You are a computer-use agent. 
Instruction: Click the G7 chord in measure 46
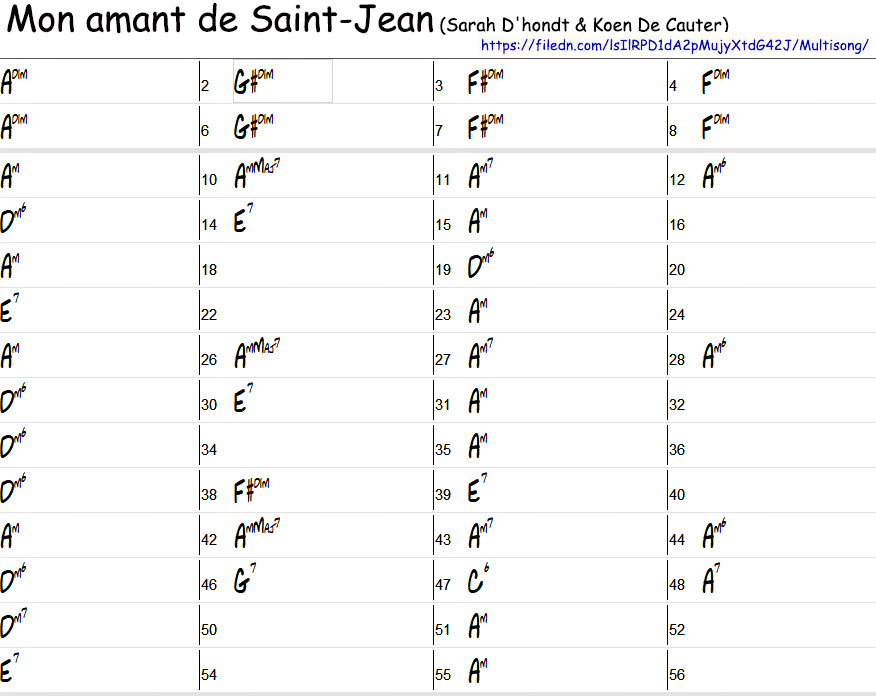click(x=245, y=581)
